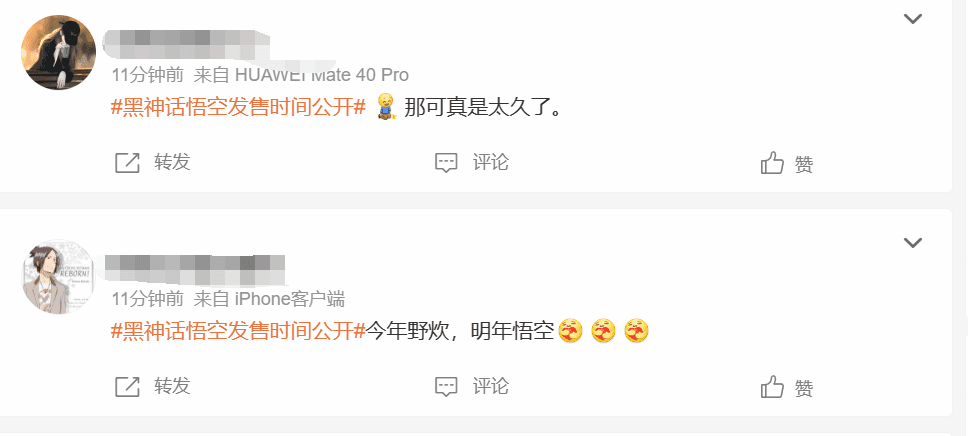Open the first post's chevron dropdown menu

(912, 19)
